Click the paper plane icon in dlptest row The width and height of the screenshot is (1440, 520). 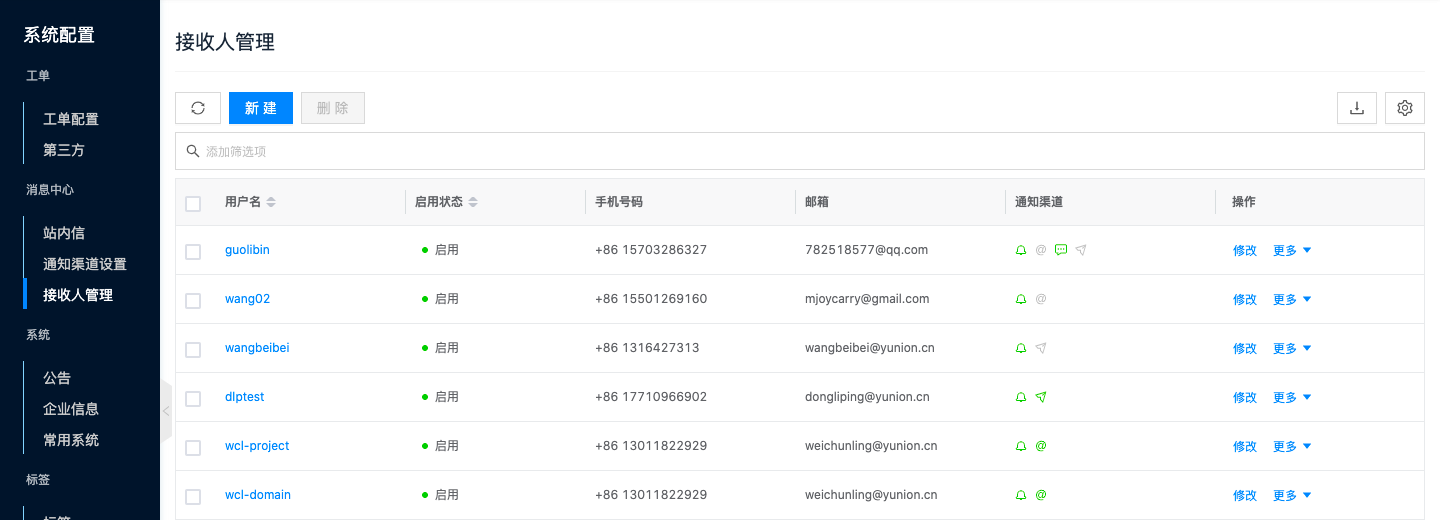[x=1041, y=397]
